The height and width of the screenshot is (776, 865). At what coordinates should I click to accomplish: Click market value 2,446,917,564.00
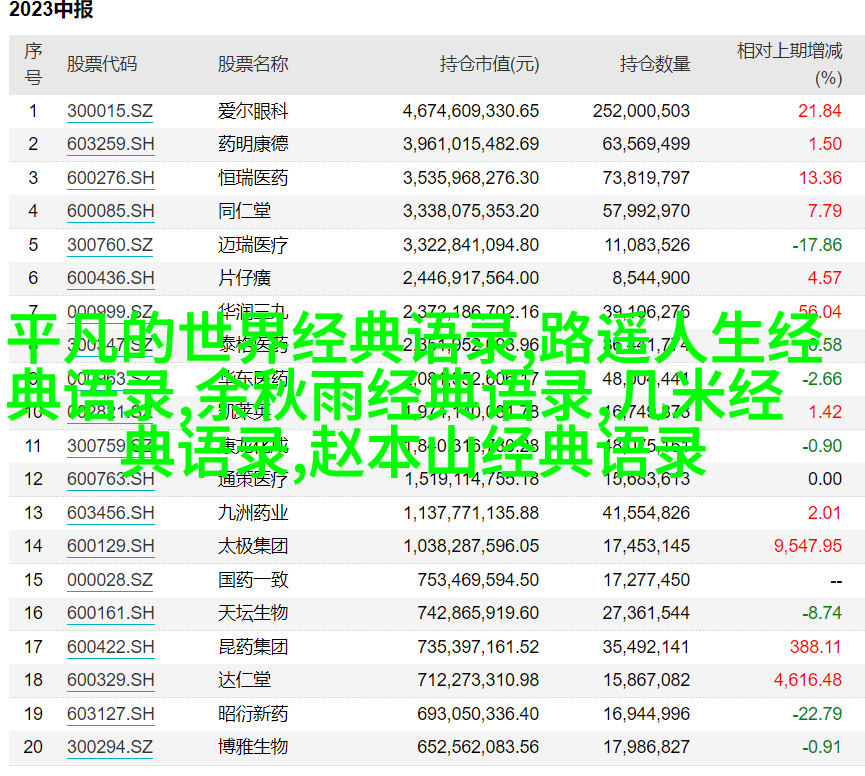[471, 277]
